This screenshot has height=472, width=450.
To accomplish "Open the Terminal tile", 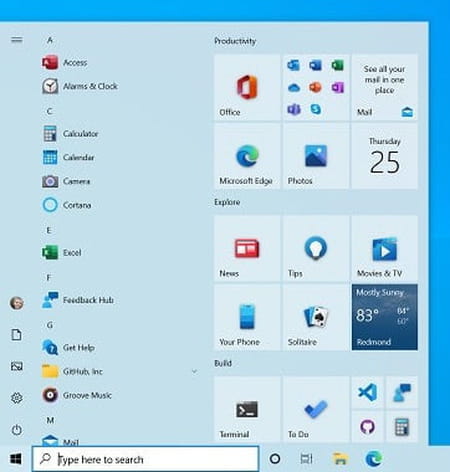I will [247, 410].
